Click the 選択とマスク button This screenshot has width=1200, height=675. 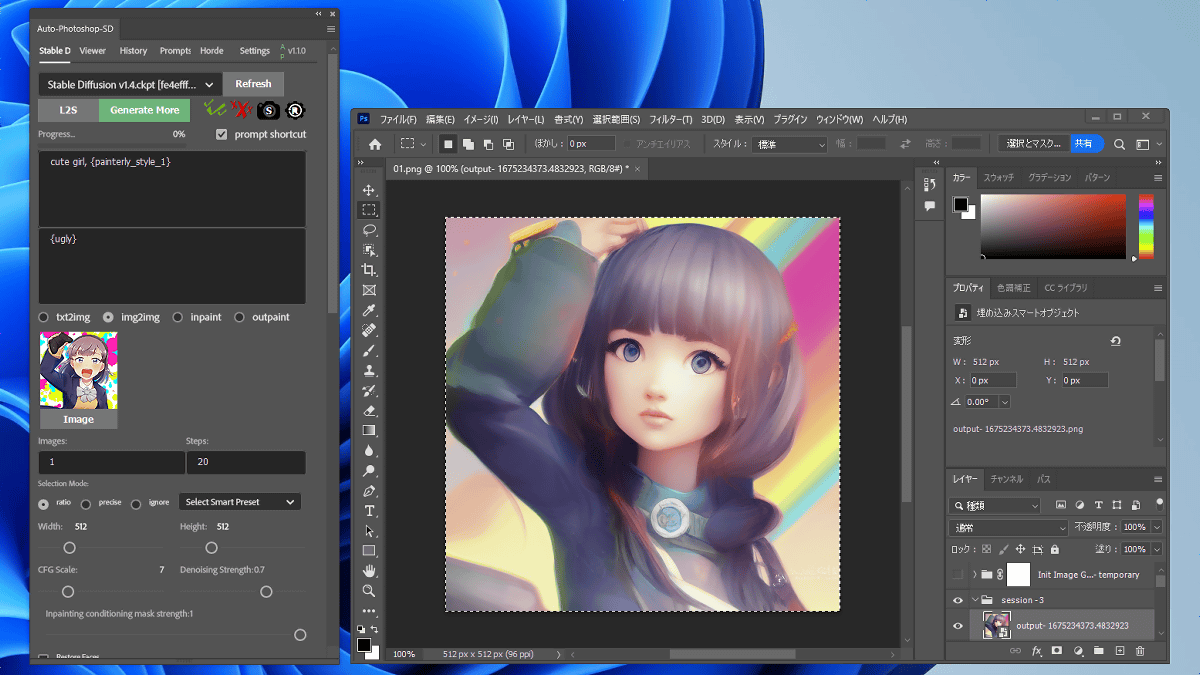[1035, 144]
